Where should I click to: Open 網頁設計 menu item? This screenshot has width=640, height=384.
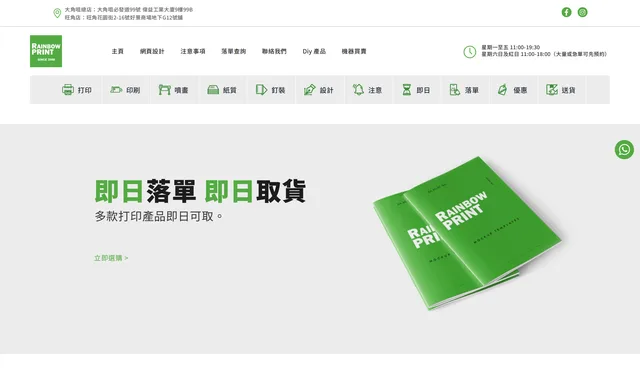152,51
